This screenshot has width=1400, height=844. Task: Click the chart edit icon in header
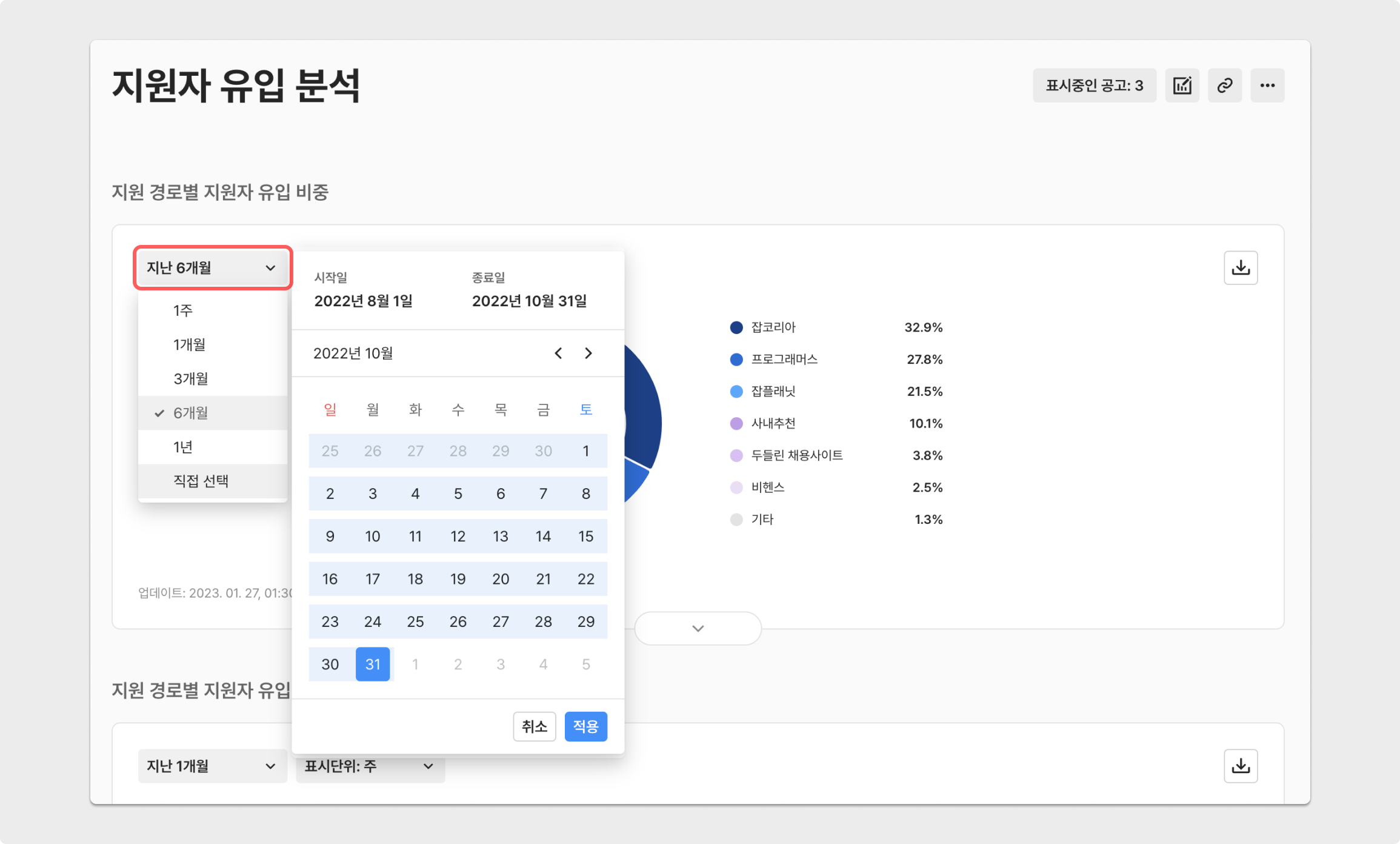point(1182,85)
